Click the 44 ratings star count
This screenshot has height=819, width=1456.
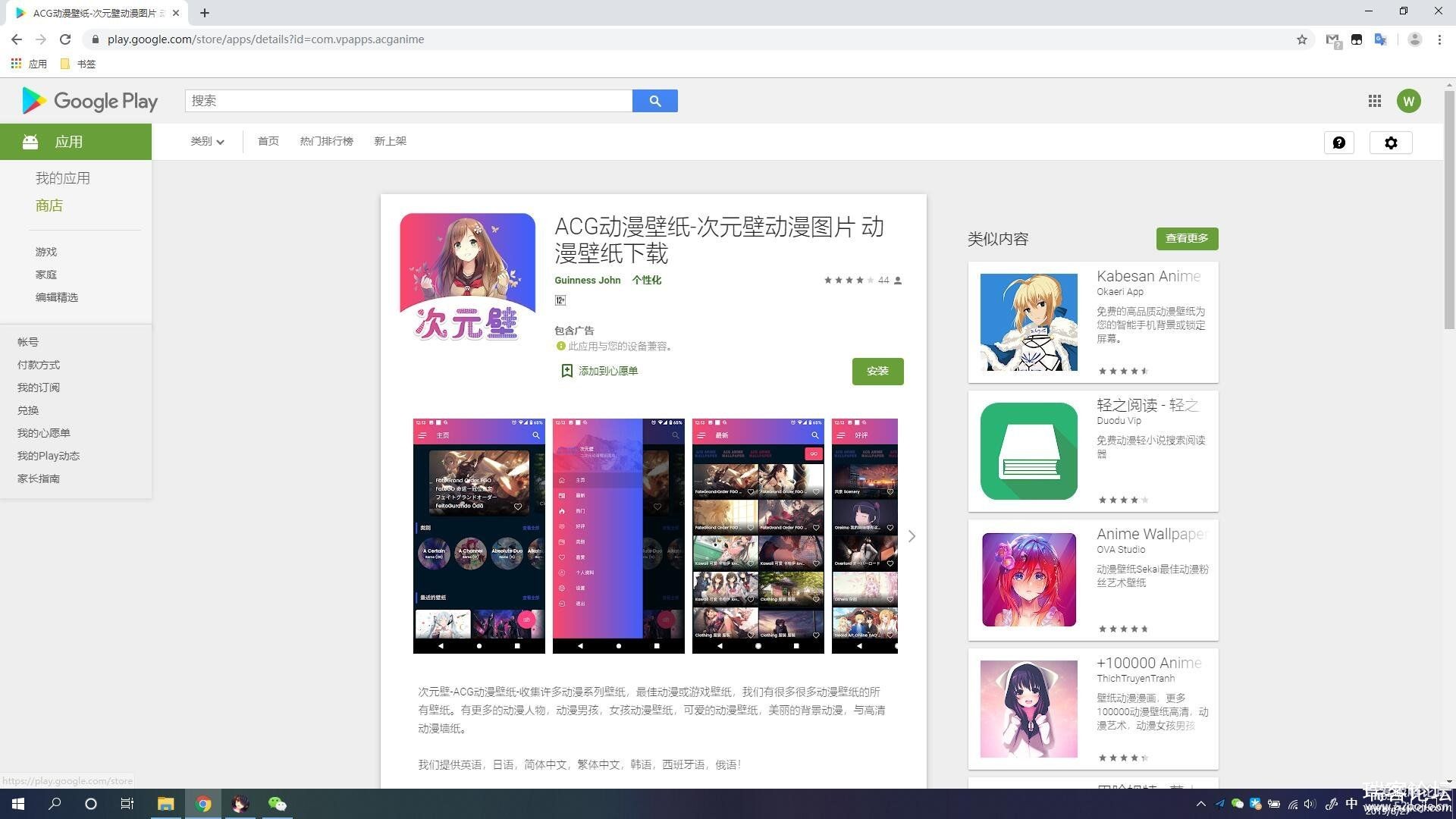click(863, 281)
